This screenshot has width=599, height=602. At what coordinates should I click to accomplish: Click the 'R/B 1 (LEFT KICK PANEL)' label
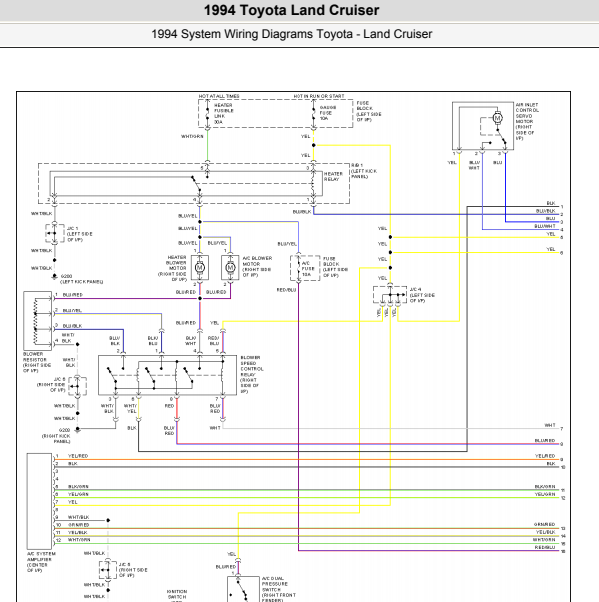364,171
